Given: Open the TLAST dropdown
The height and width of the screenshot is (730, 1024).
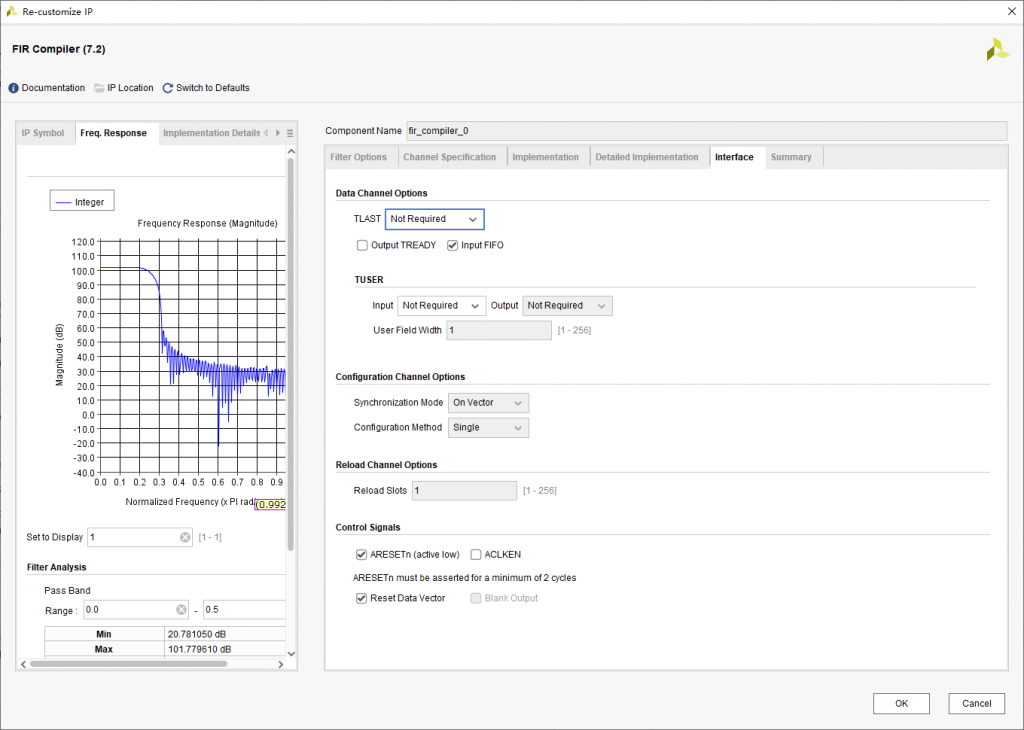Looking at the screenshot, I should pyautogui.click(x=434, y=219).
